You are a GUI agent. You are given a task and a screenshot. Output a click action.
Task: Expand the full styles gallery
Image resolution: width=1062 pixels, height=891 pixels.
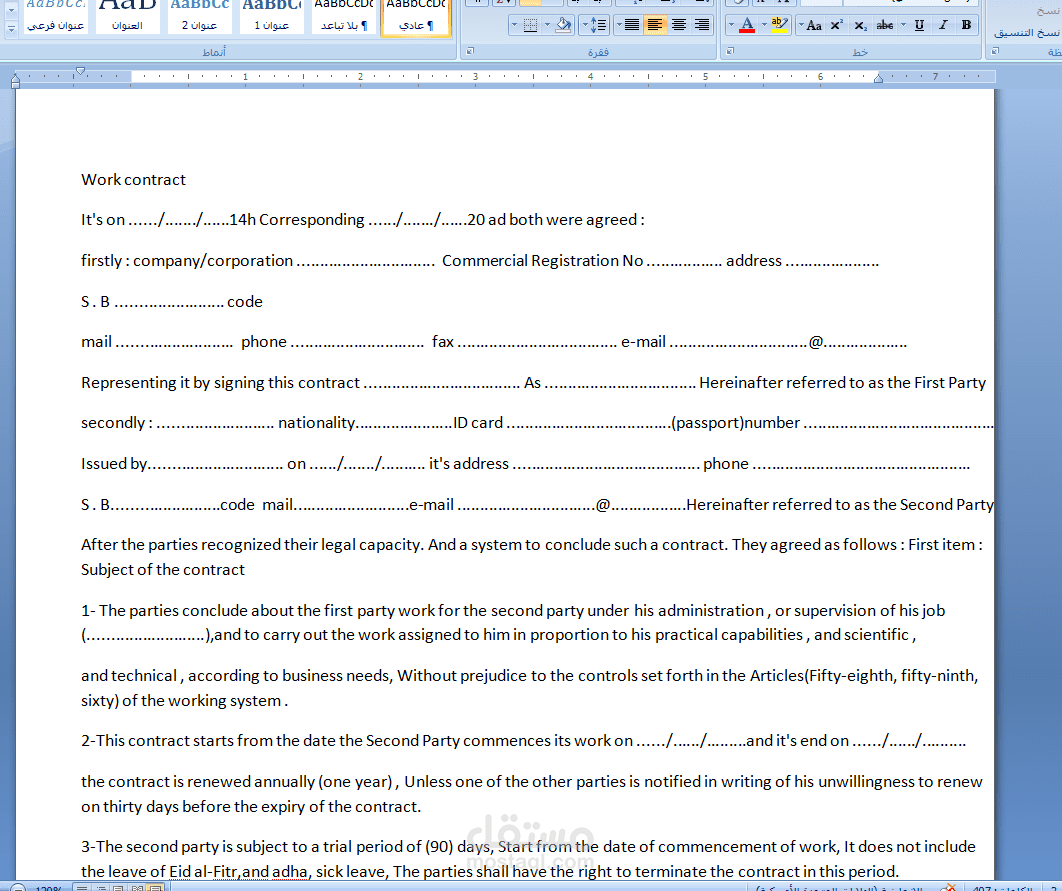coord(12,29)
